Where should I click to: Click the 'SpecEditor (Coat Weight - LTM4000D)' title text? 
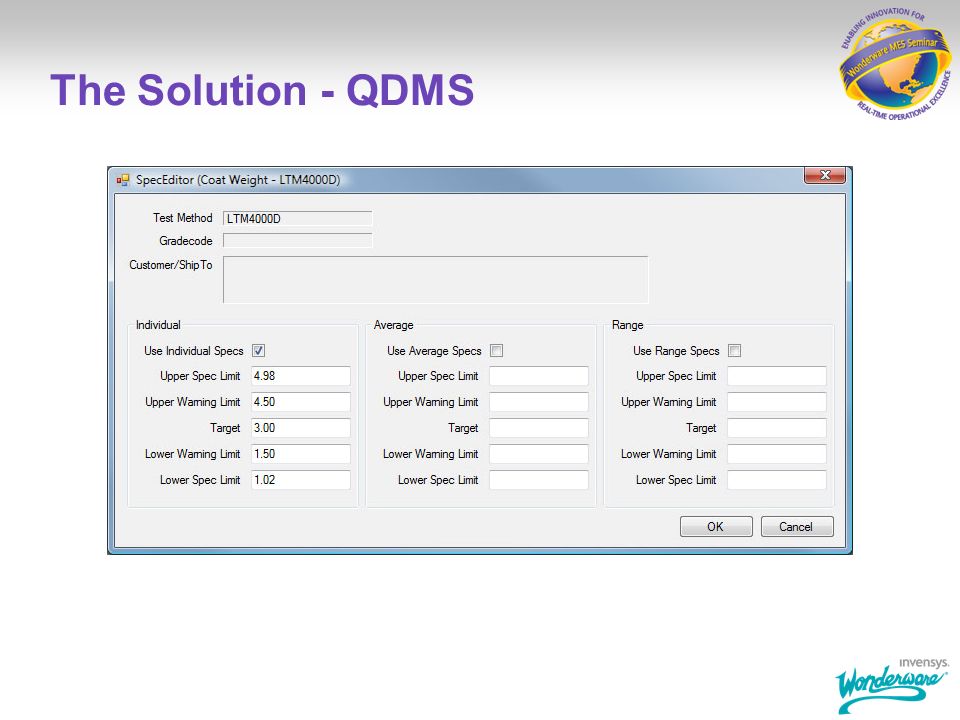[238, 180]
